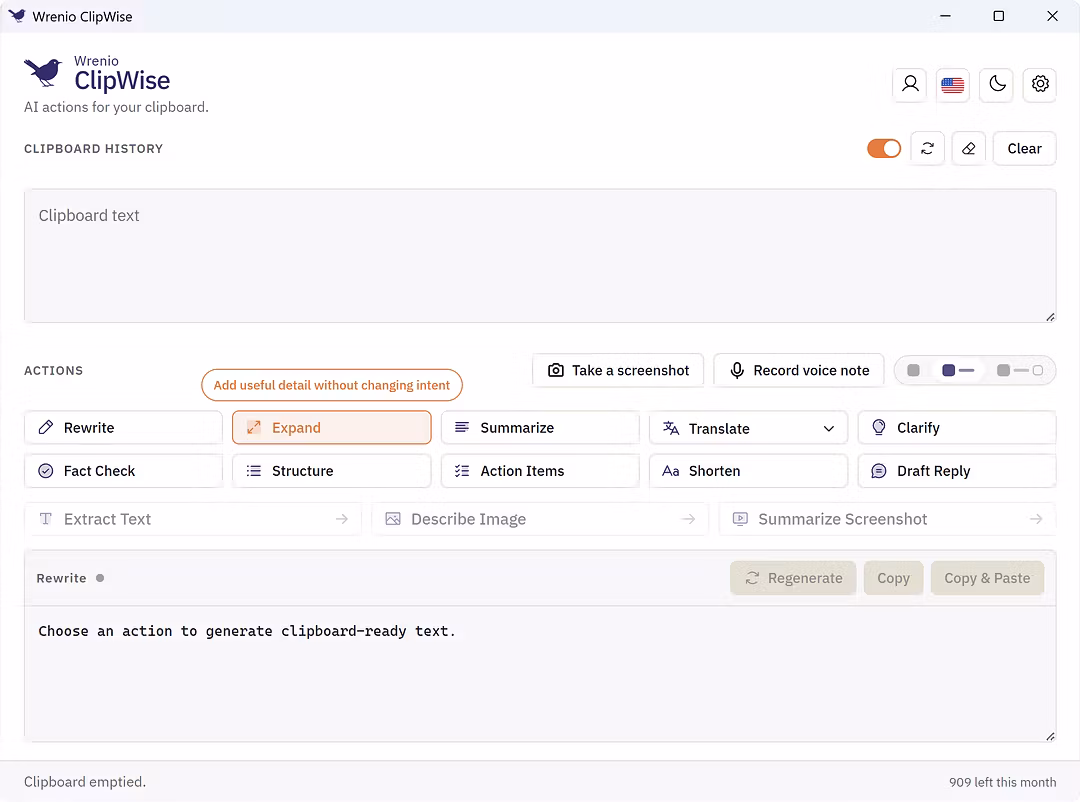
Task: Open settings with the gear icon
Action: pos(1039,85)
